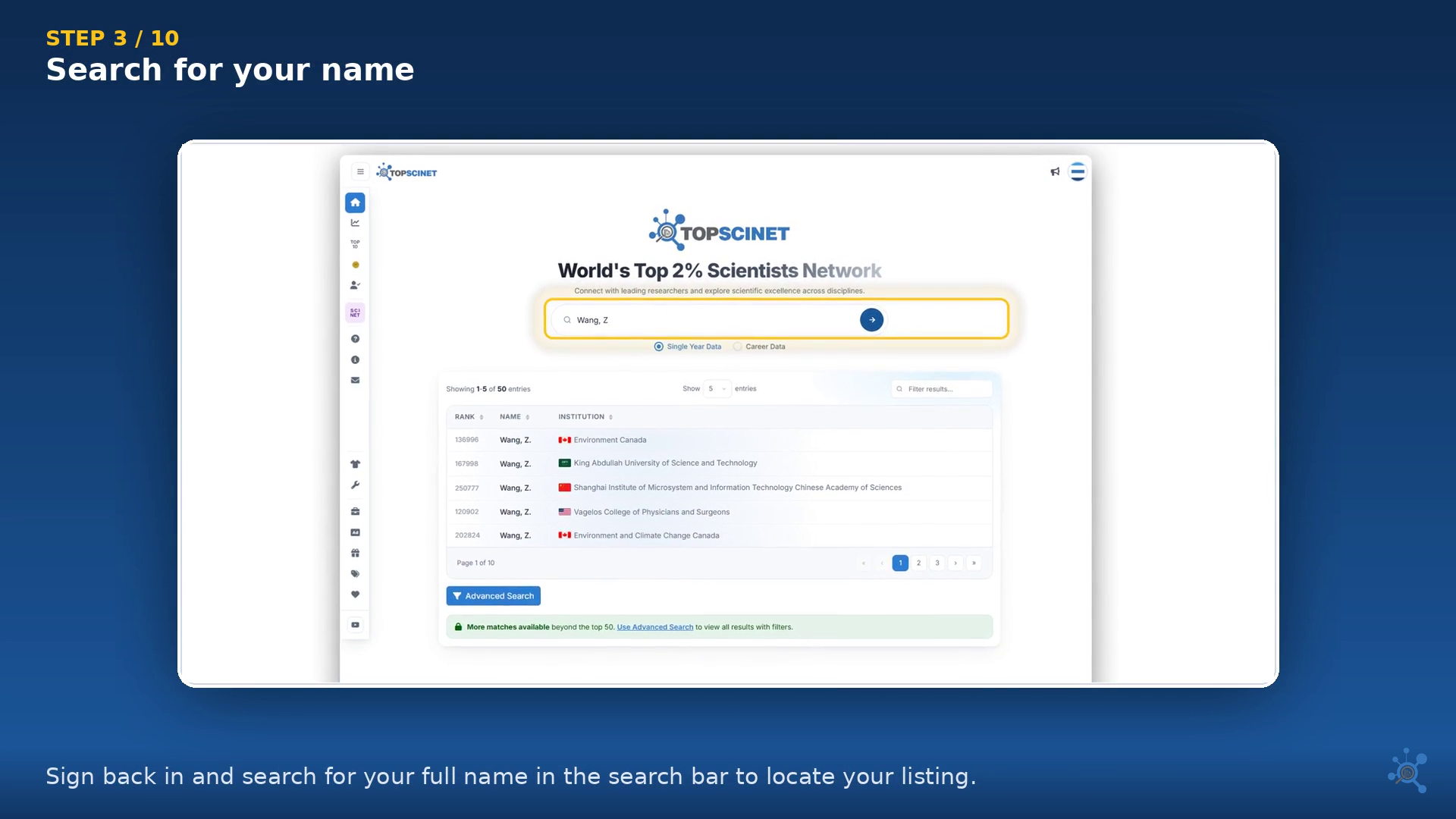Sort the table by RANK column
Screen dimensions: 1456x819
pos(469,417)
